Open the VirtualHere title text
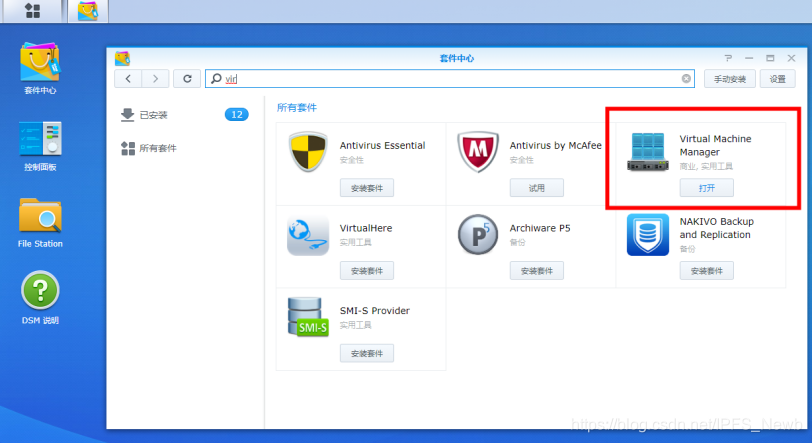This screenshot has height=443, width=812. click(x=366, y=228)
